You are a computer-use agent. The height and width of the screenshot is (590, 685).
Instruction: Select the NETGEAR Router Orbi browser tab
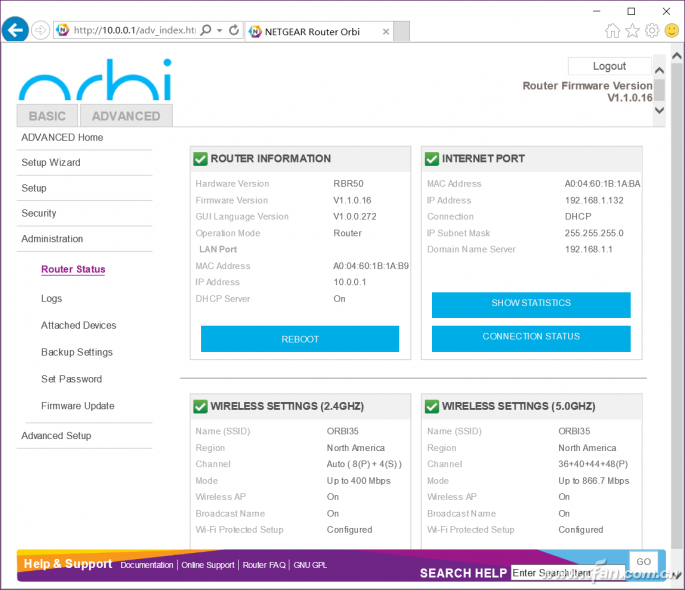point(319,31)
